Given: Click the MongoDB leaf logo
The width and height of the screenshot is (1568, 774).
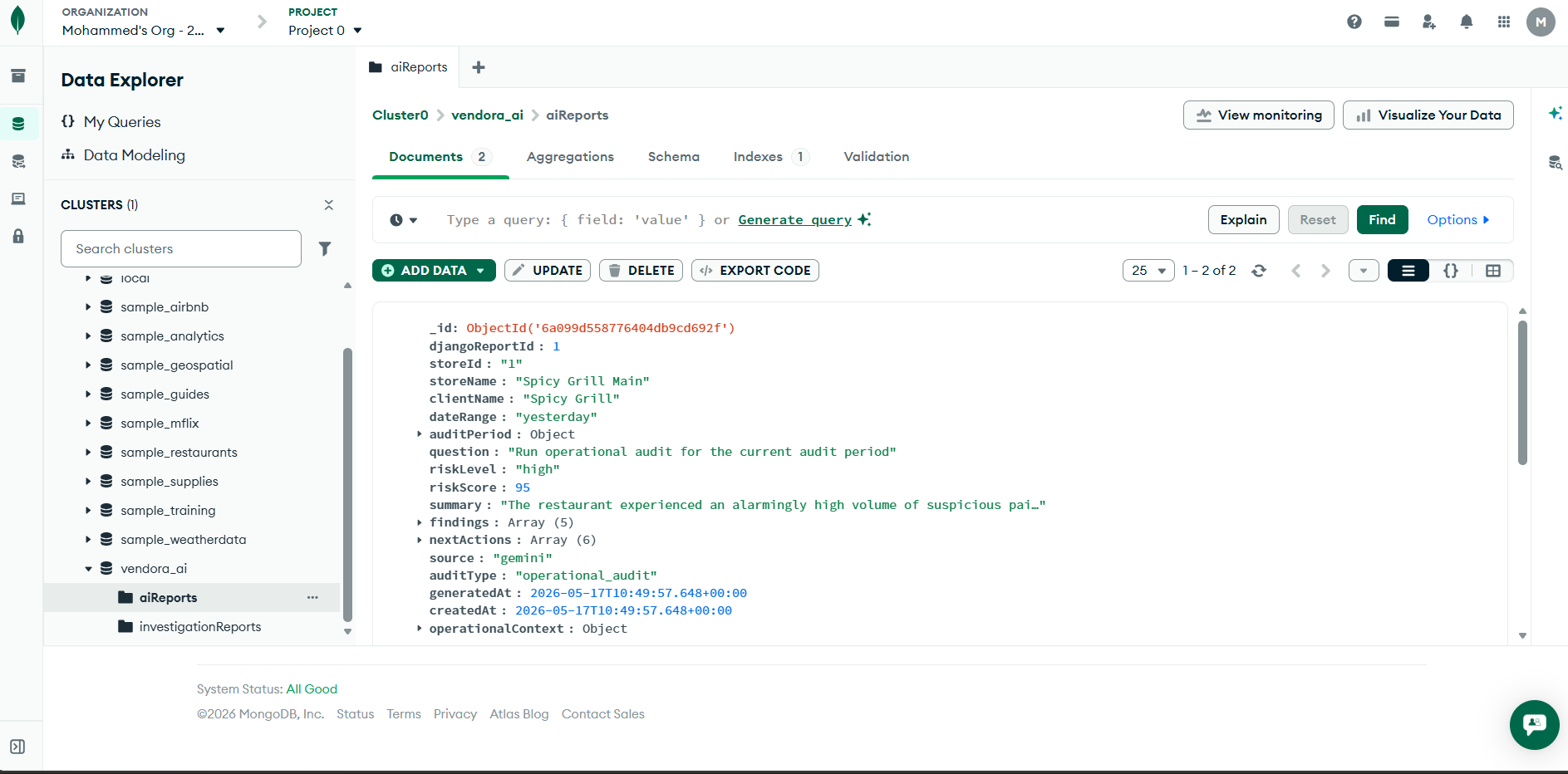Looking at the screenshot, I should pyautogui.click(x=17, y=21).
